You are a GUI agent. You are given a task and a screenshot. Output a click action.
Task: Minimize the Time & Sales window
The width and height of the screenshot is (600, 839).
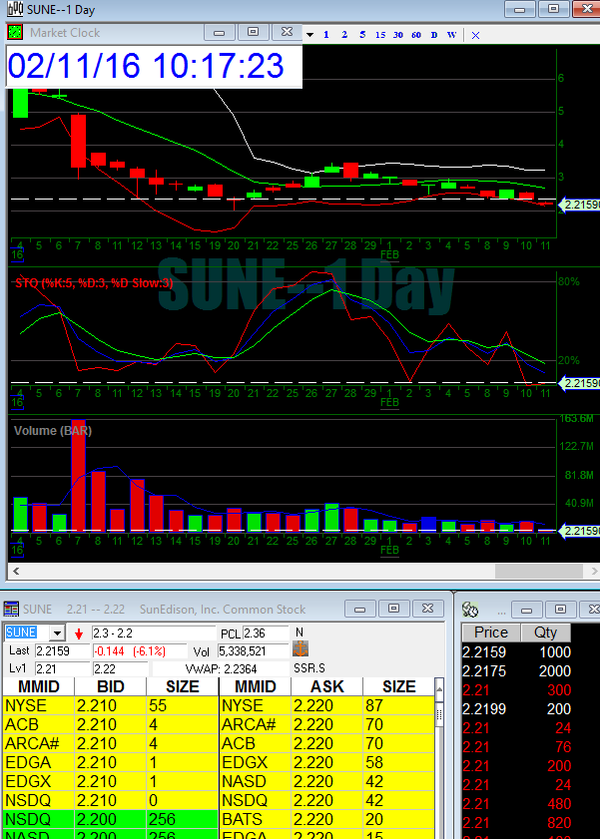pyautogui.click(x=526, y=609)
